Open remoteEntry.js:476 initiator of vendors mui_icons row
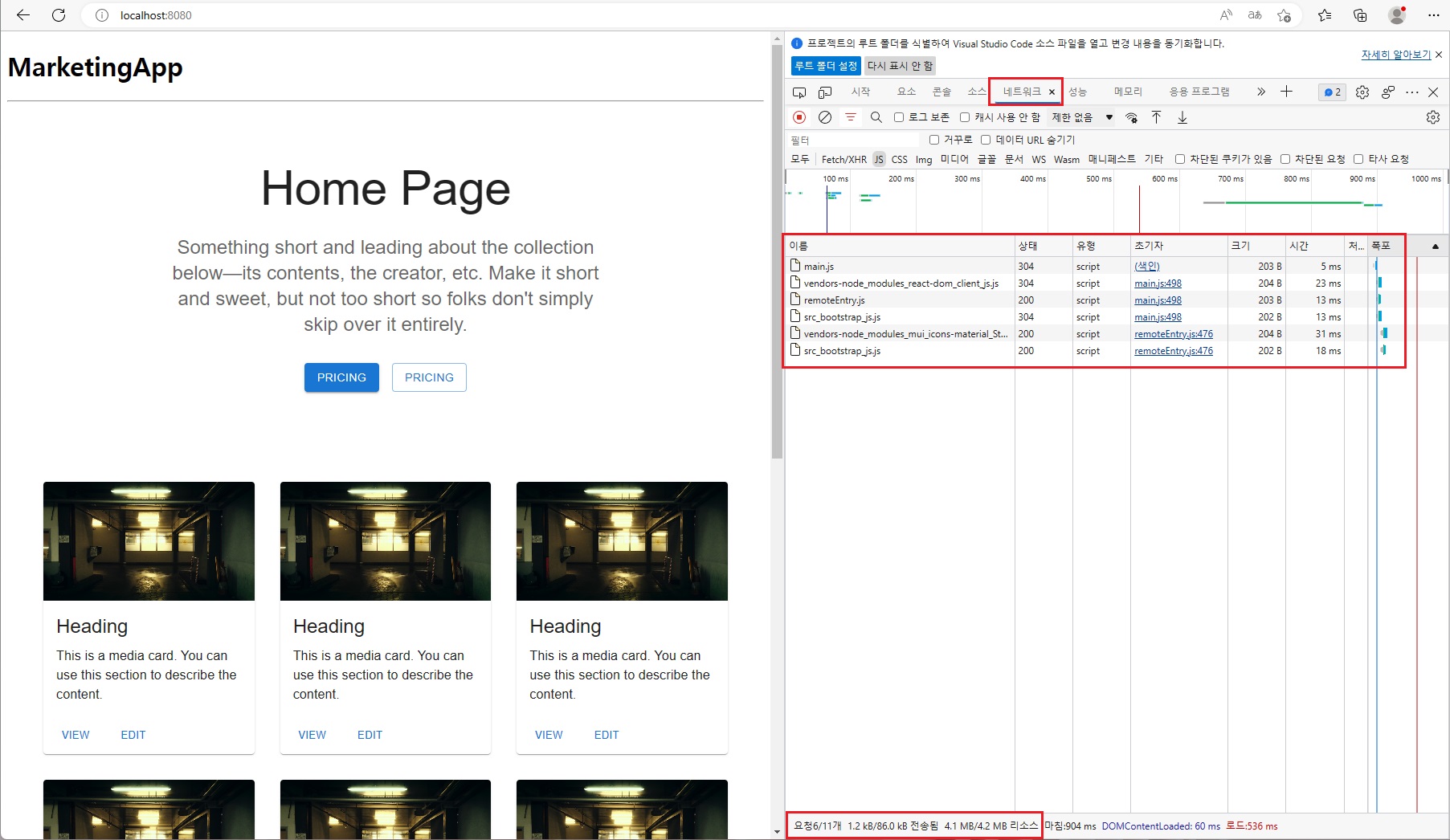The image size is (1450, 840). pyautogui.click(x=1174, y=334)
